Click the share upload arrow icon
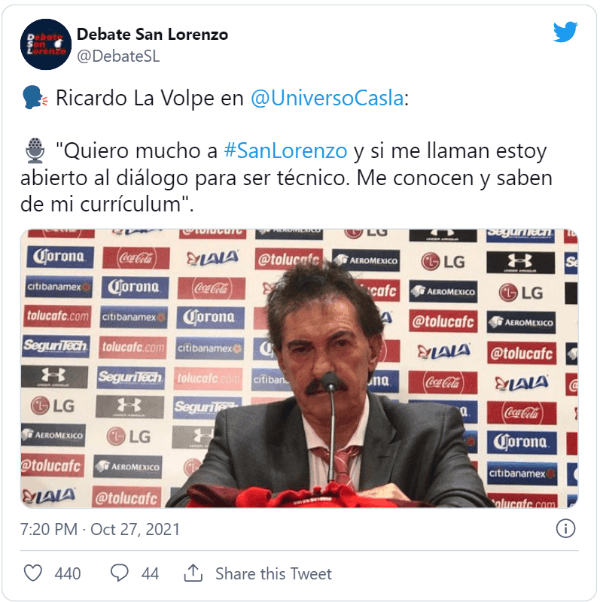 click(x=193, y=573)
